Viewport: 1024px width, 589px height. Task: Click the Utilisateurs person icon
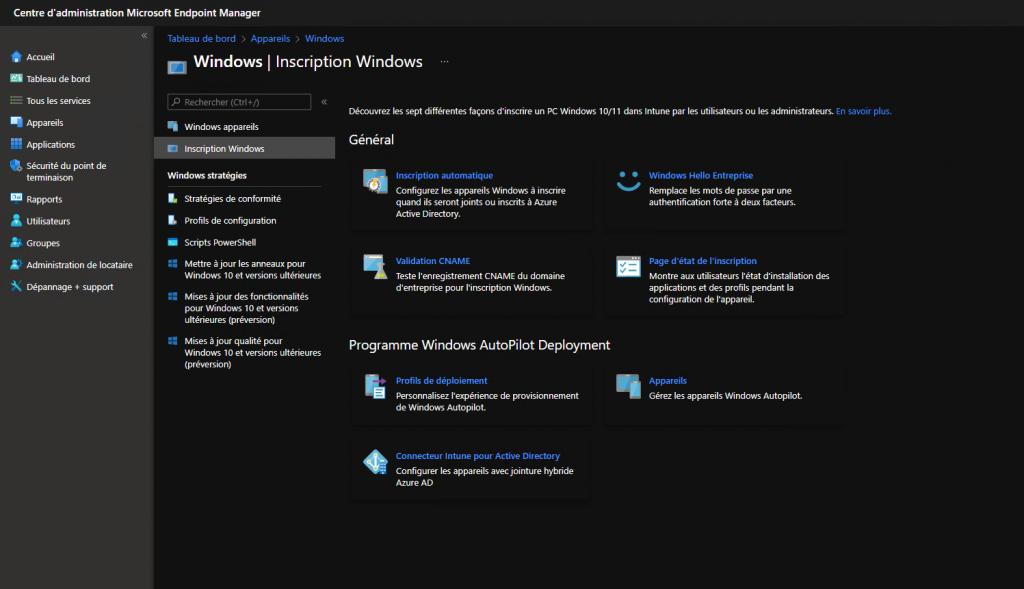point(16,221)
